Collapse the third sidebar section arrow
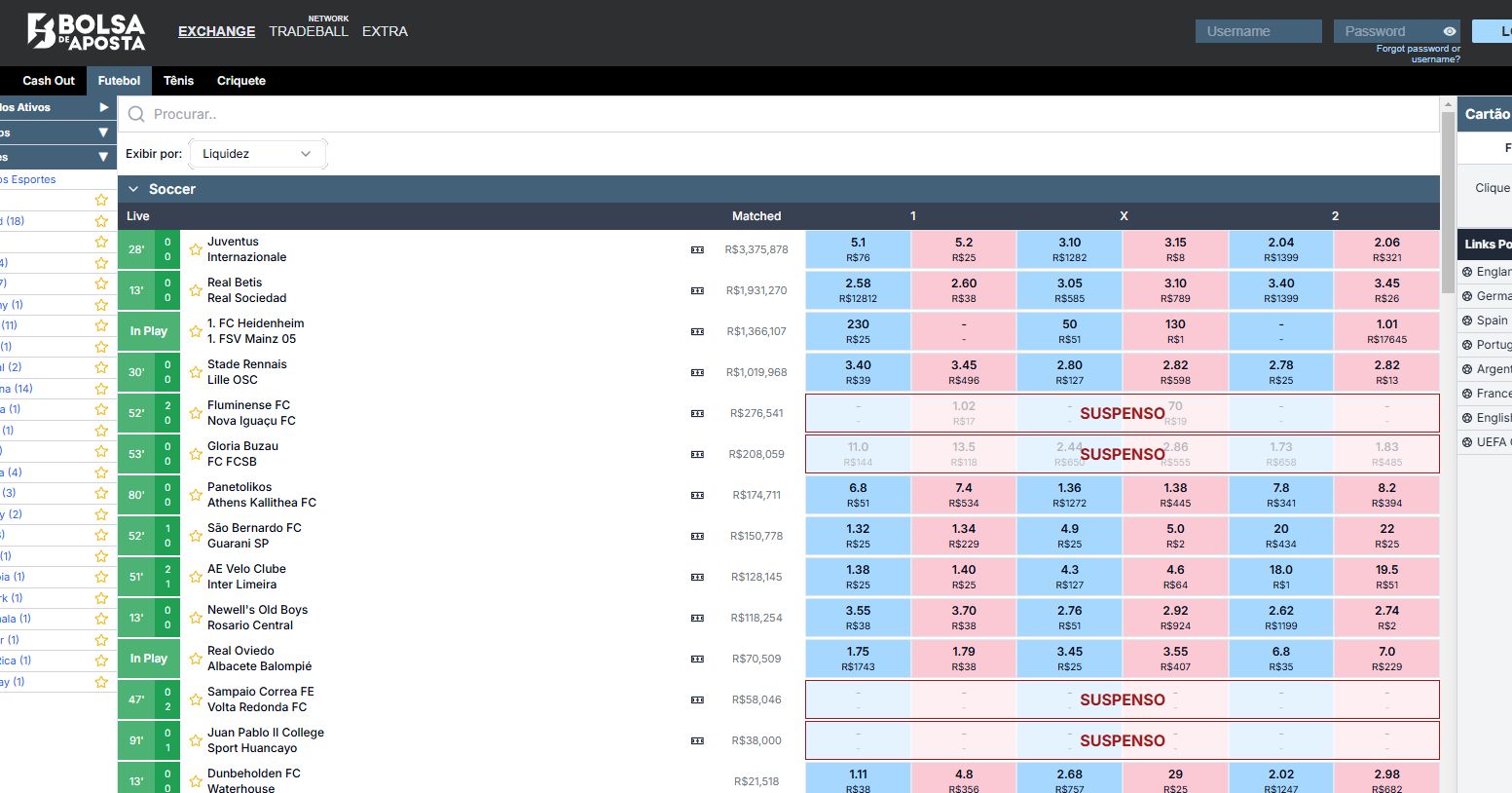Screen dimensions: 1512x793 (103, 157)
